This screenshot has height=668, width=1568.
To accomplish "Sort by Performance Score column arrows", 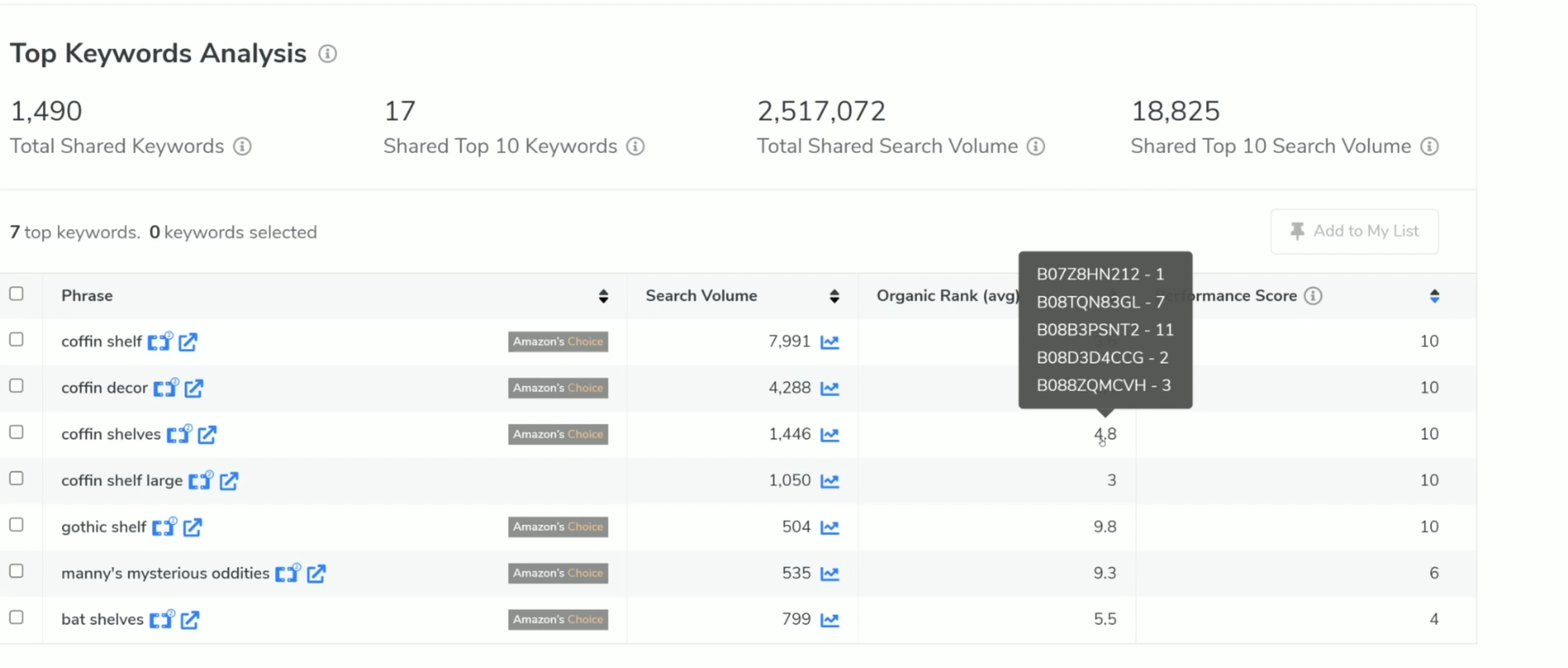I will pyautogui.click(x=1434, y=296).
